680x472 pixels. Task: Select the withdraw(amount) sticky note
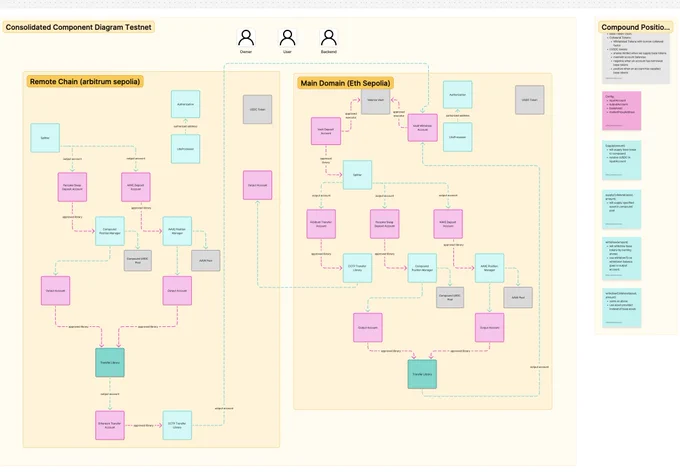pos(621,259)
